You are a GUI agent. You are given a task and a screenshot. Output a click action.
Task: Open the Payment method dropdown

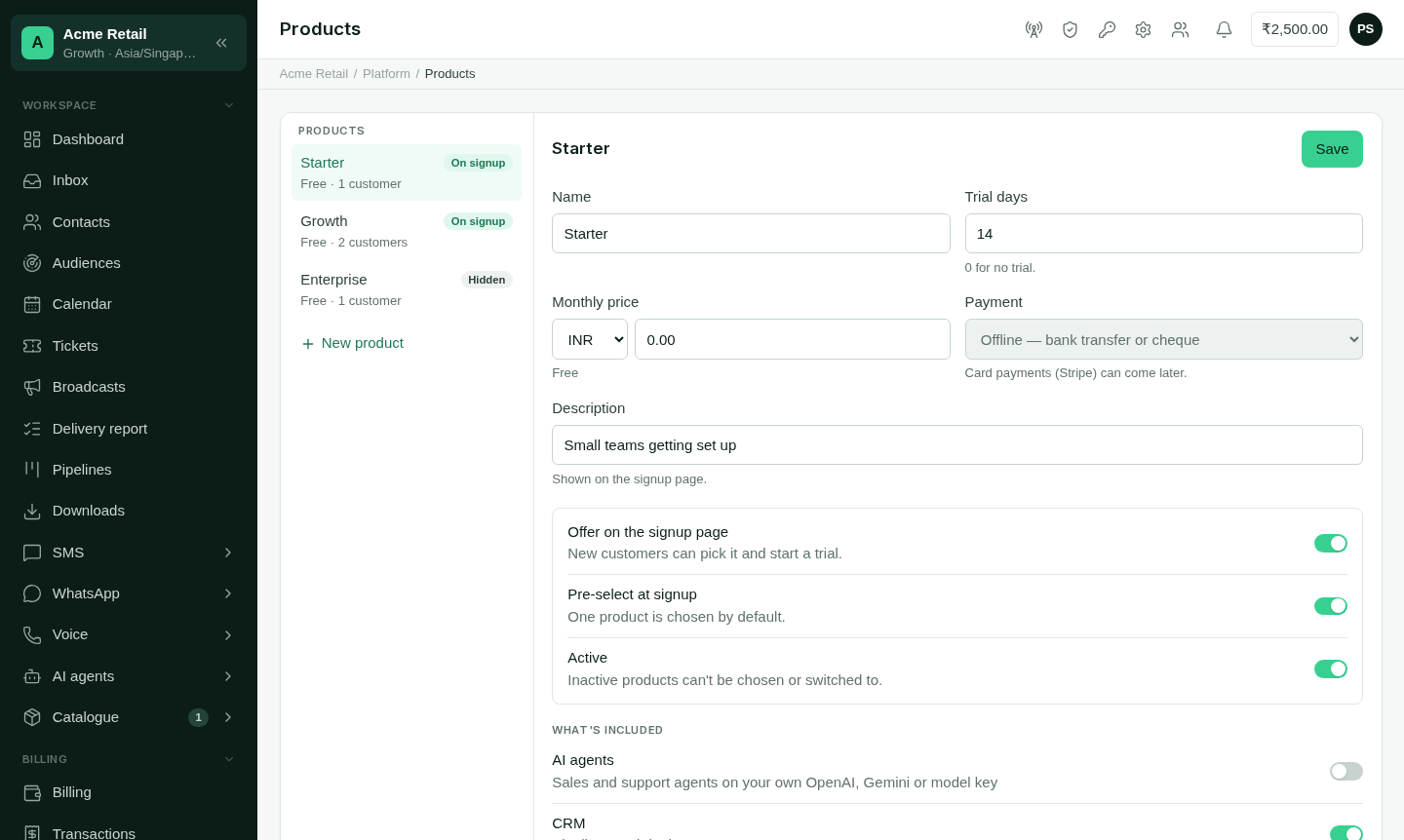coord(1163,339)
